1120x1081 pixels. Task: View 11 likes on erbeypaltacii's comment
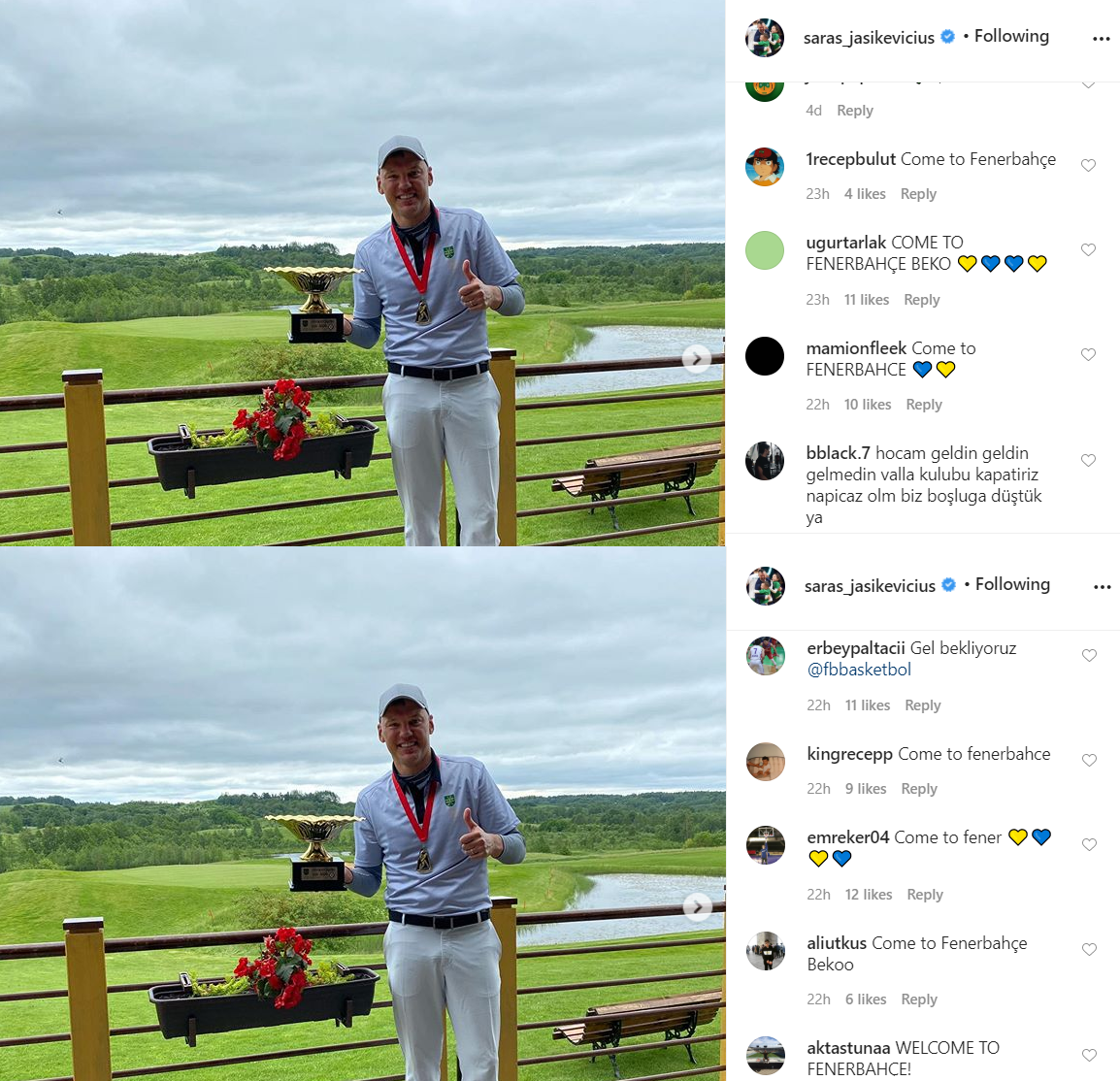[x=867, y=705]
